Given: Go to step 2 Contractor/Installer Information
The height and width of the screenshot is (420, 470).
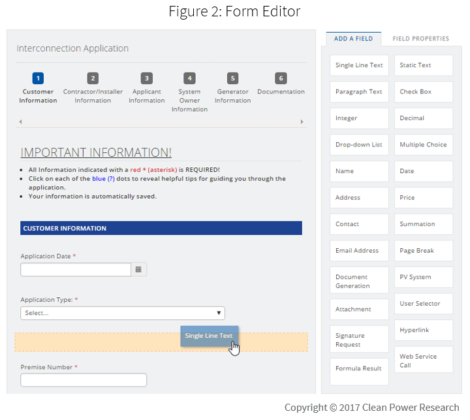Looking at the screenshot, I should [93, 88].
